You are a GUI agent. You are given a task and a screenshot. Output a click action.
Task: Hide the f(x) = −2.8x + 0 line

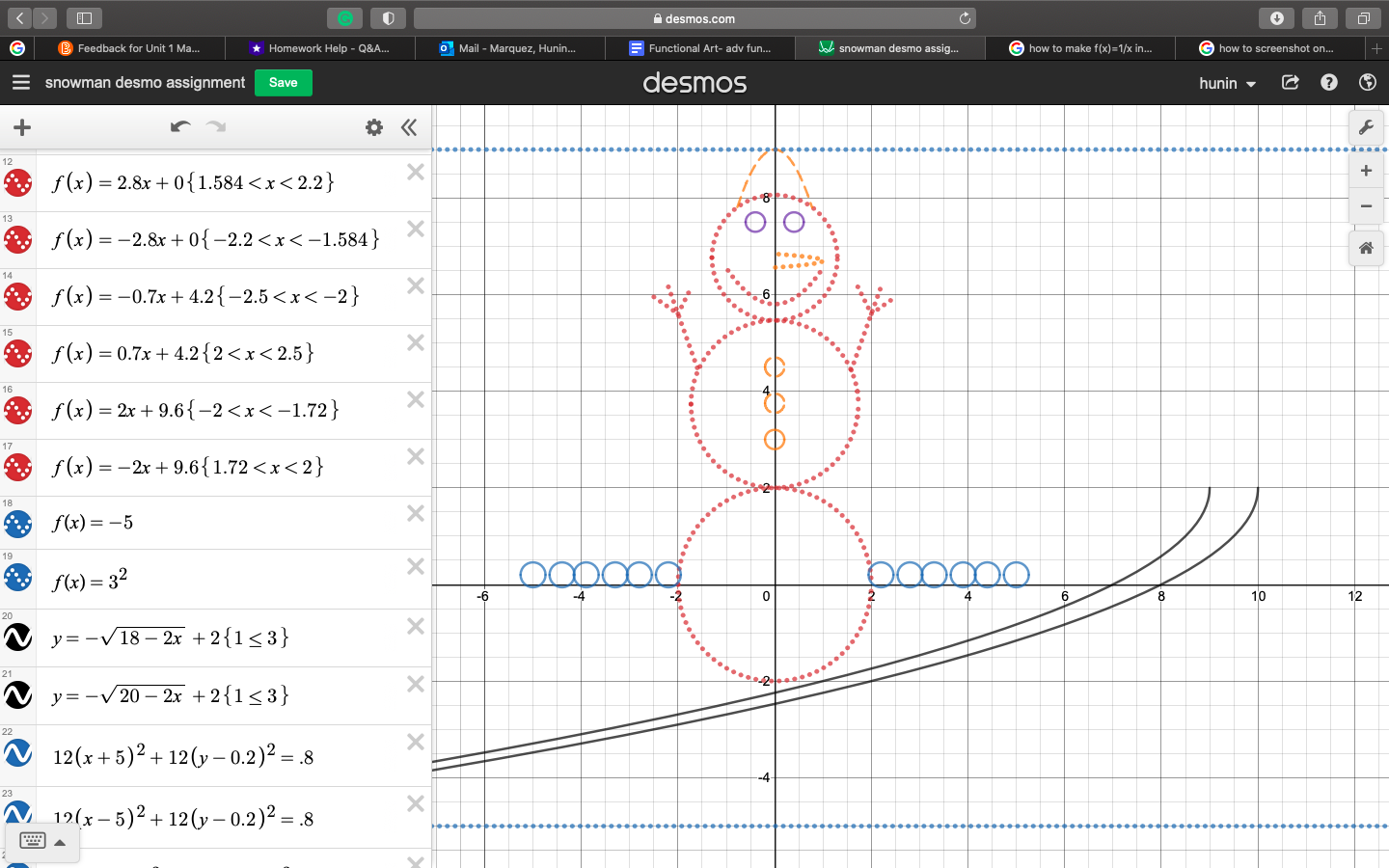(18, 240)
